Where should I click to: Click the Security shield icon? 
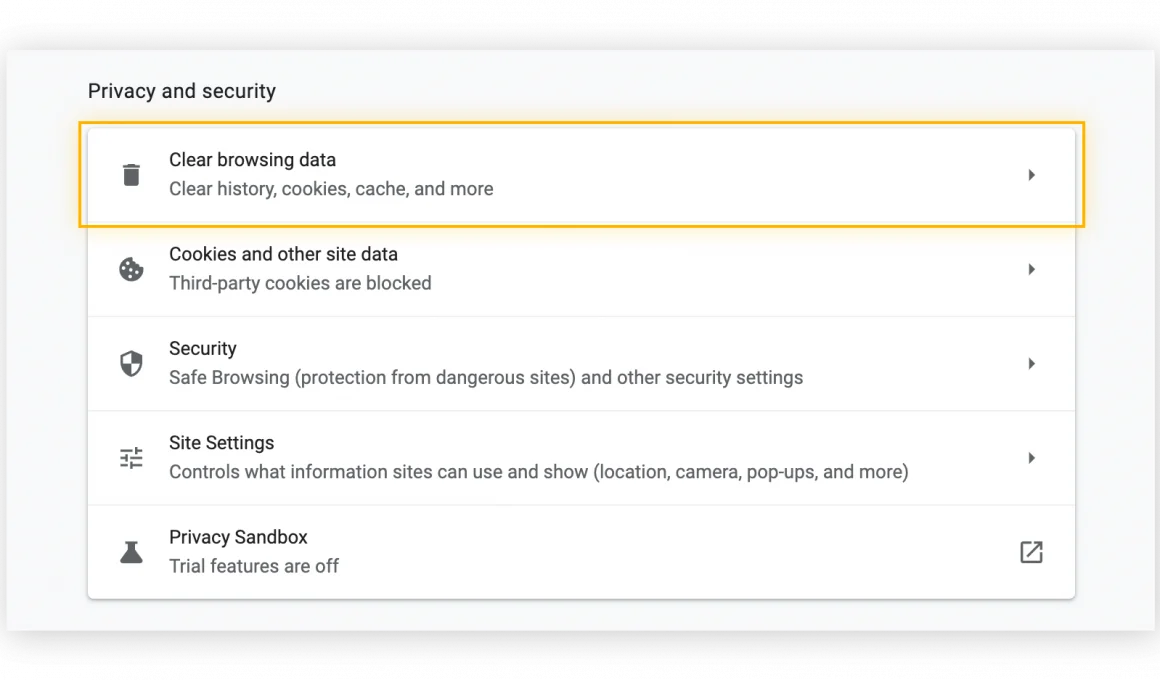[131, 364]
